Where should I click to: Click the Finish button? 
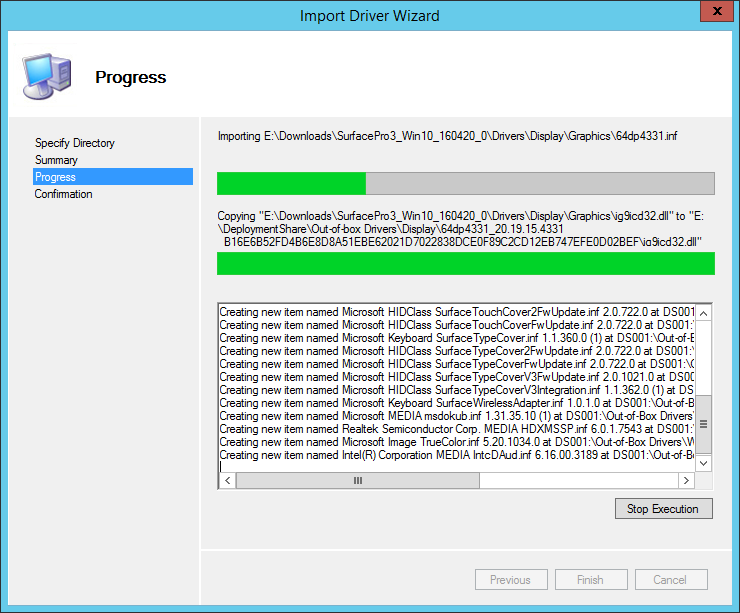[x=590, y=580]
